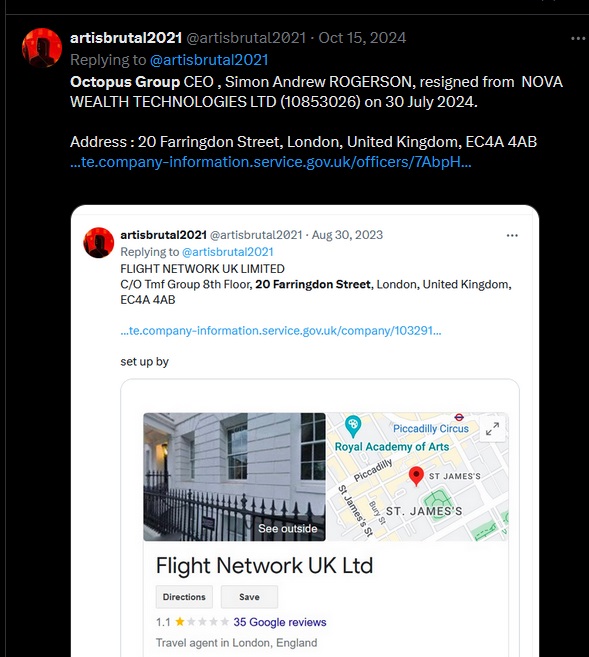Click the yellow rating star
The width and height of the screenshot is (589, 657).
tap(180, 622)
